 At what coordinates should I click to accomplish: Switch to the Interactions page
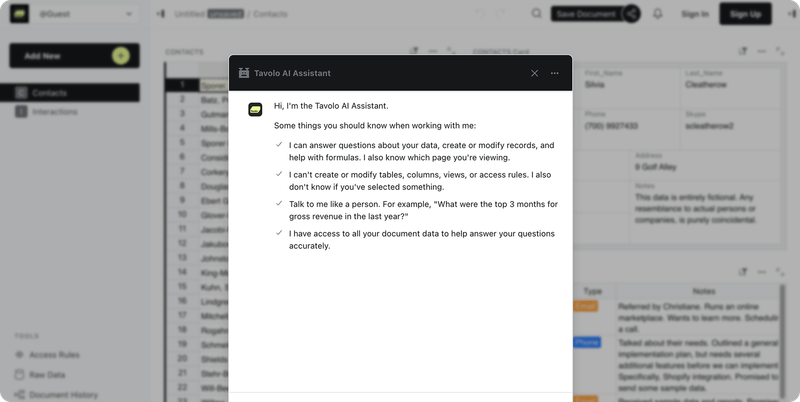(x=75, y=112)
